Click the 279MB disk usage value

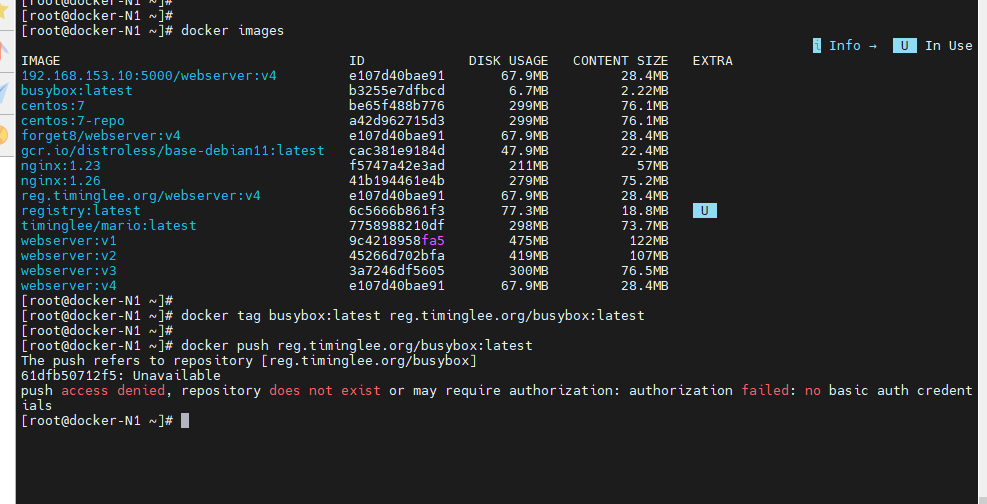coord(529,181)
